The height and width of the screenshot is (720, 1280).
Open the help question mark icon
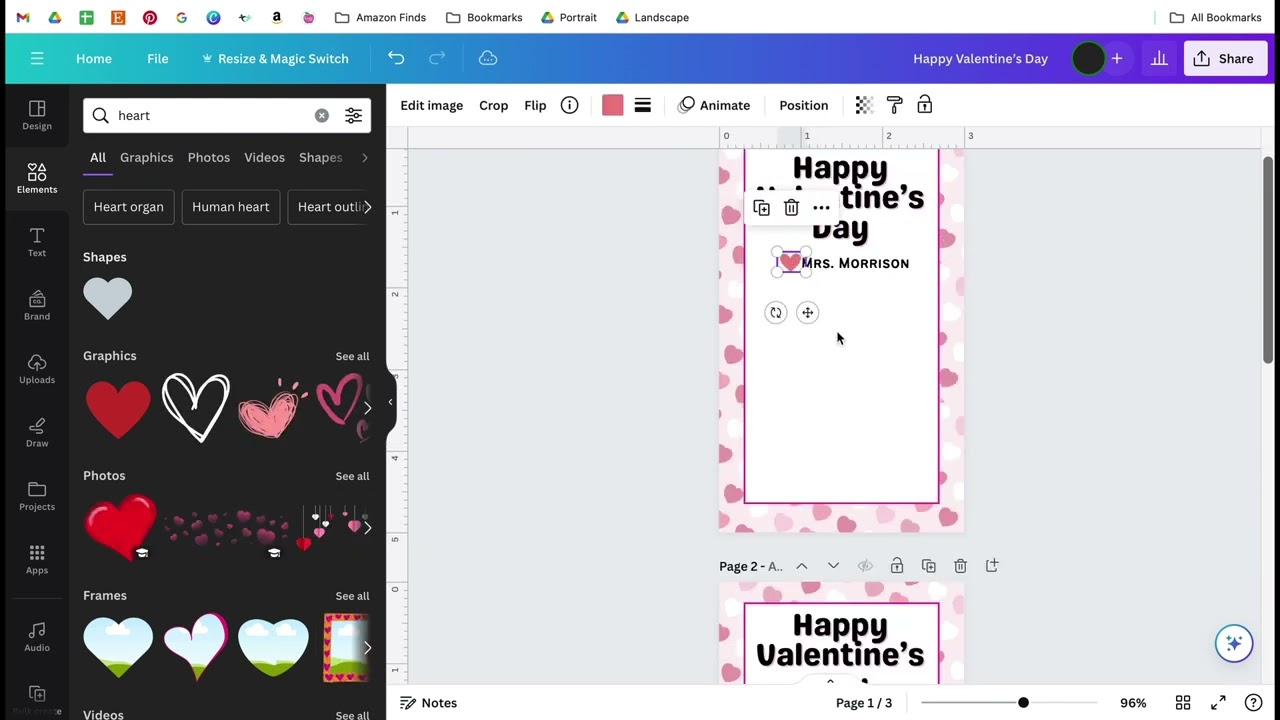pyautogui.click(x=1253, y=703)
